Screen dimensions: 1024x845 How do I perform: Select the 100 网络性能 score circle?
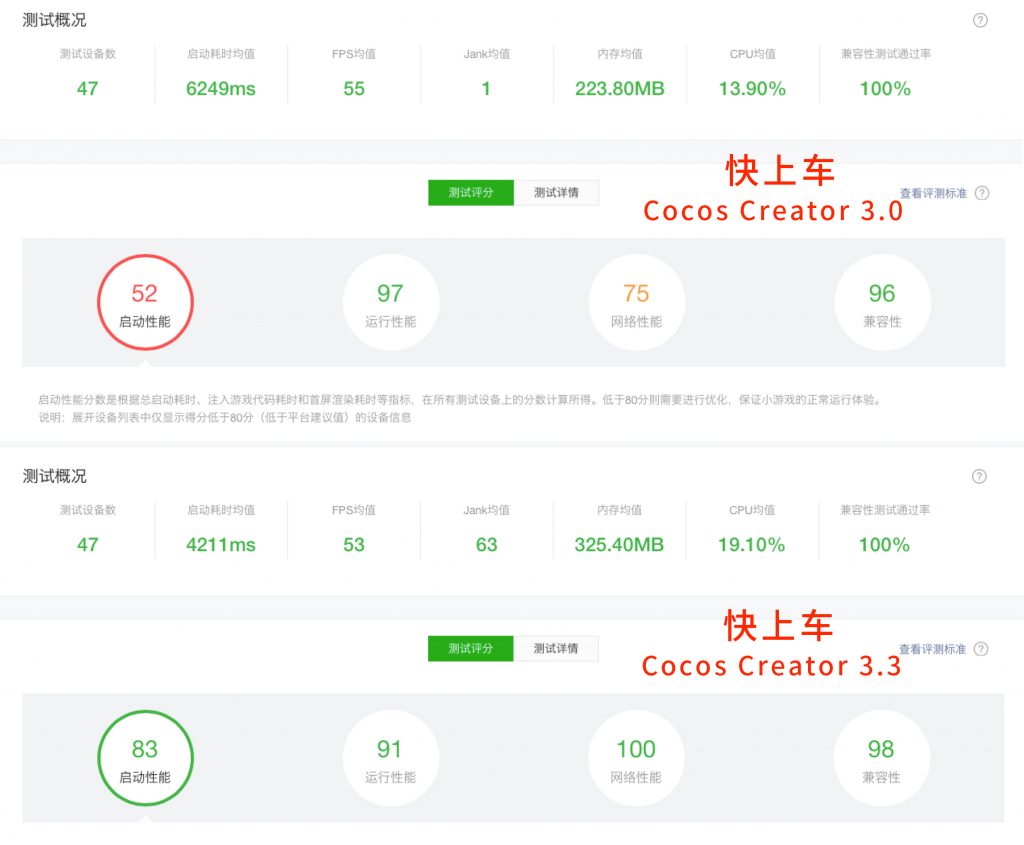pyautogui.click(x=637, y=758)
